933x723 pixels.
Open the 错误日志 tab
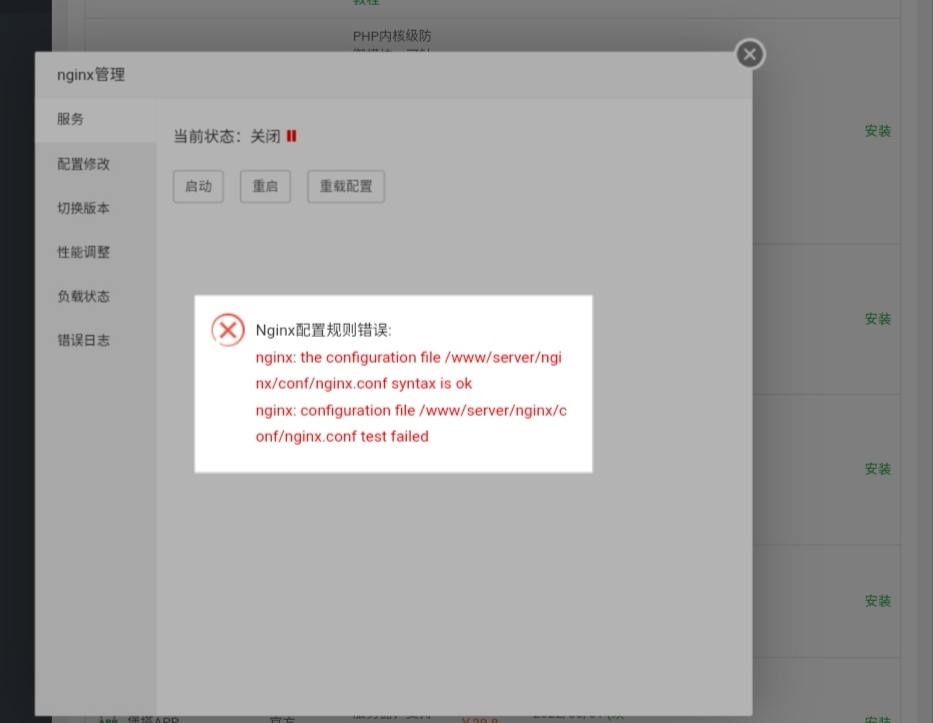(x=96, y=340)
